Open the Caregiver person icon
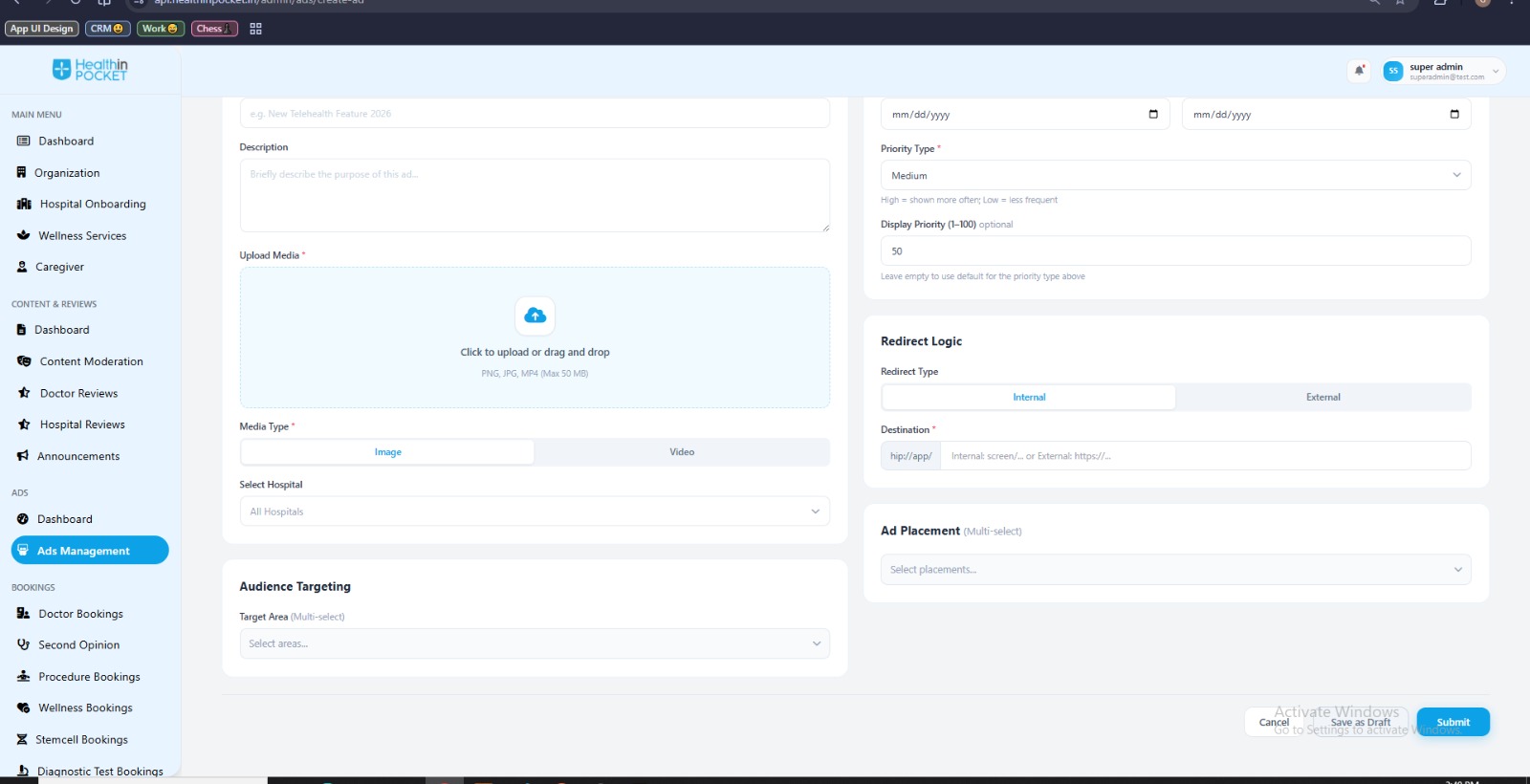Screen dimensions: 1530x784 [22, 267]
